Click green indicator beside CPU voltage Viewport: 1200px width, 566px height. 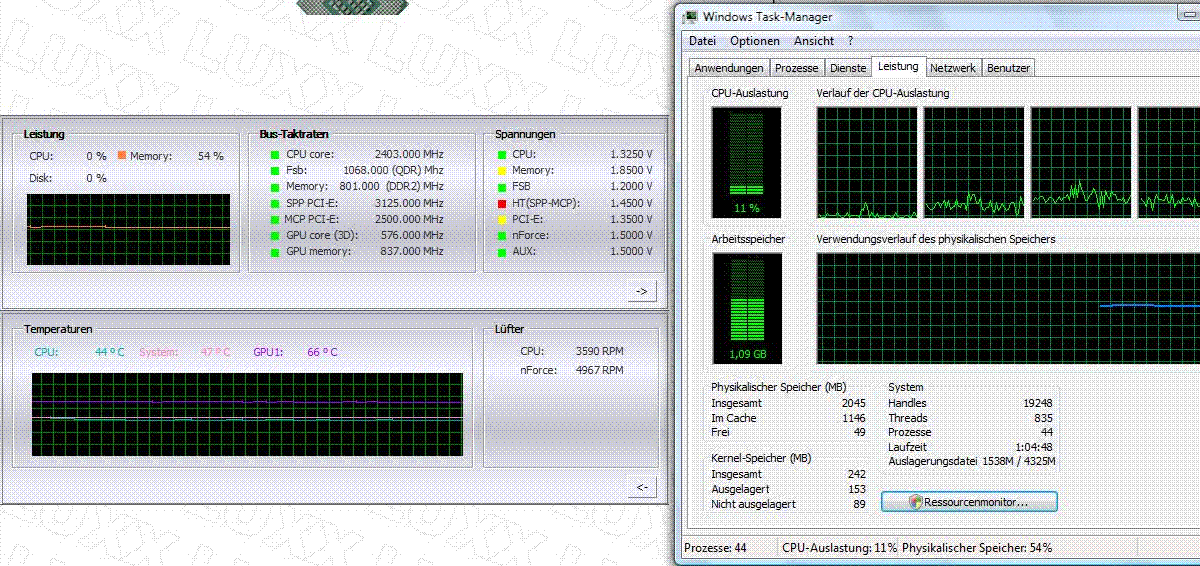pos(502,155)
